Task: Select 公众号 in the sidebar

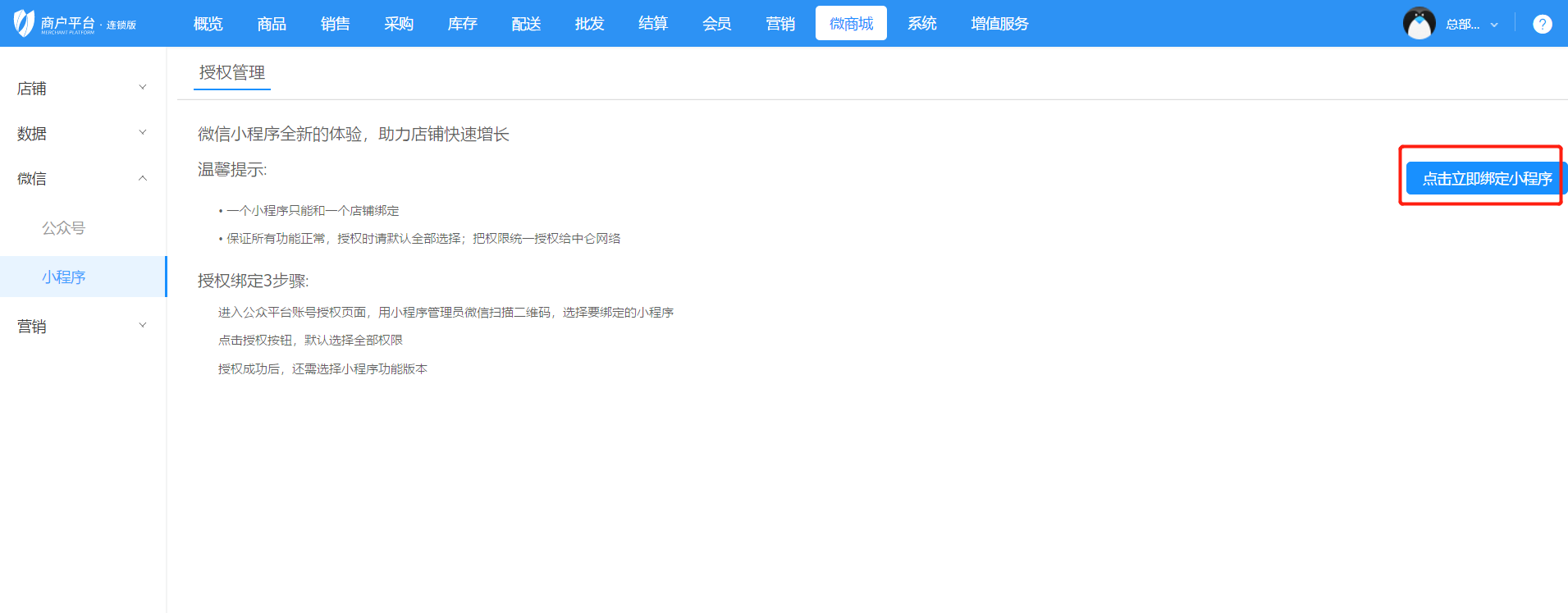Action: 64,228
